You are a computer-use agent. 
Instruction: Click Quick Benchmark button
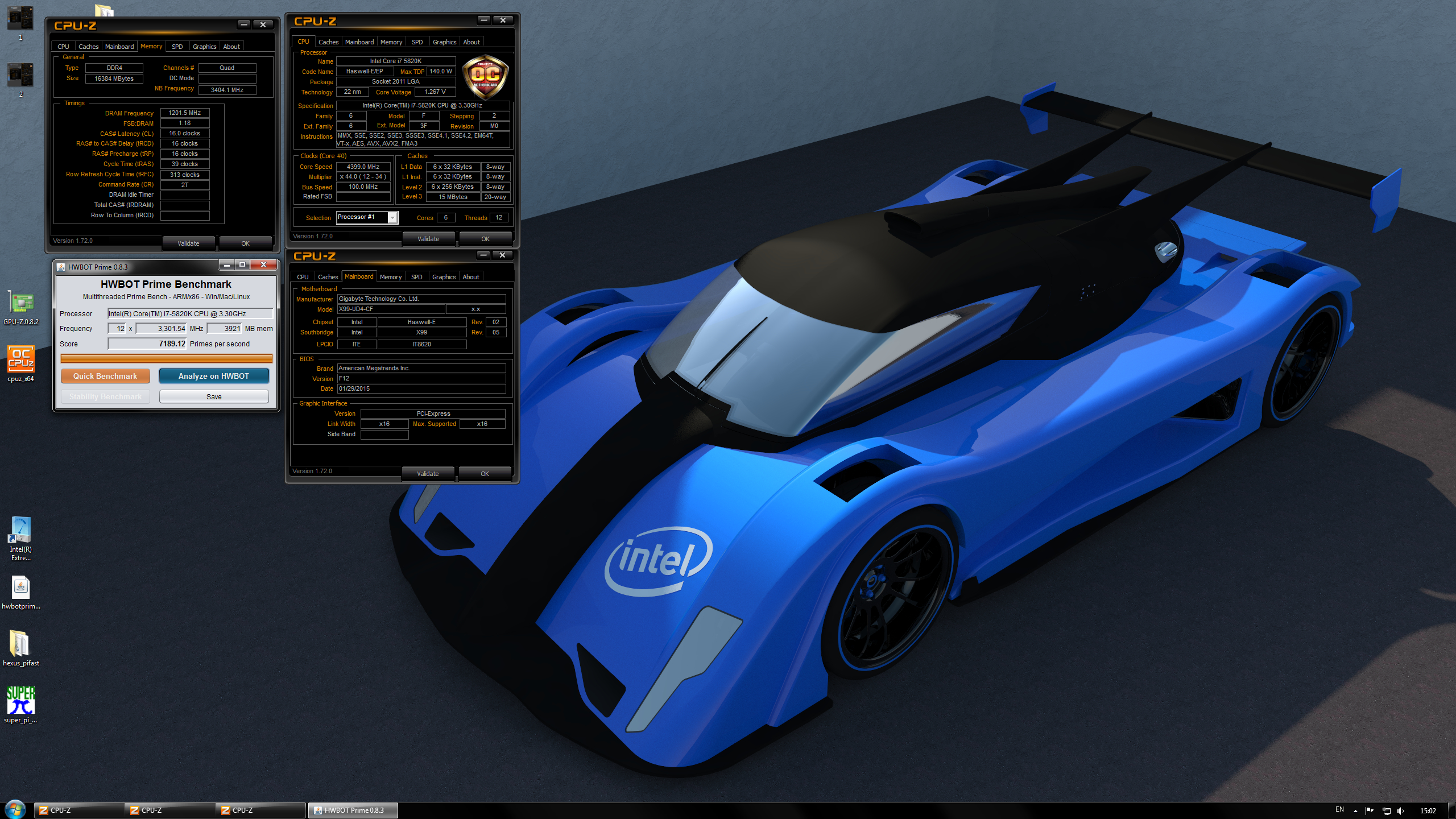click(x=105, y=376)
